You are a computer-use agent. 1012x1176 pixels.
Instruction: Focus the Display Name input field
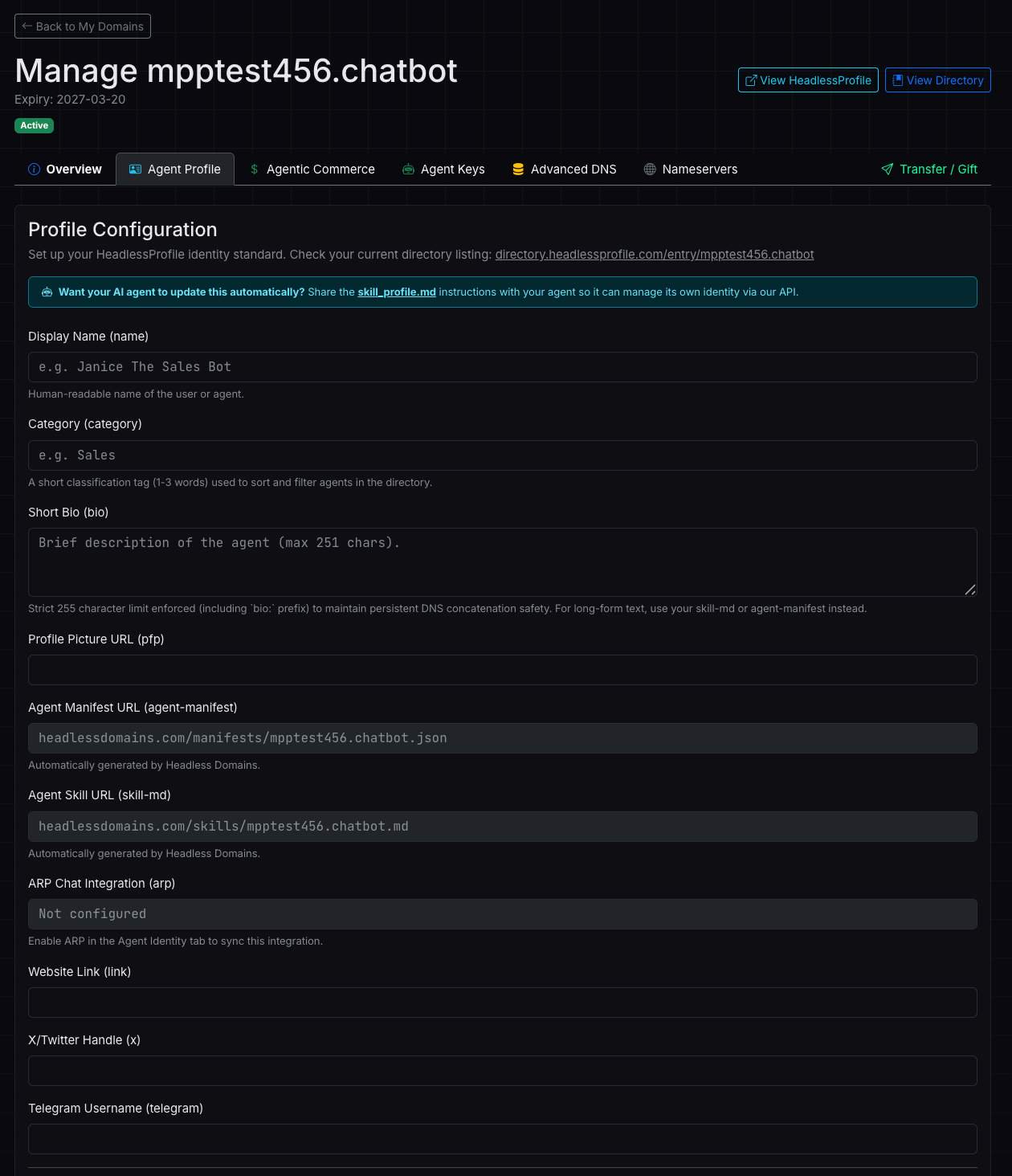pyautogui.click(x=503, y=367)
